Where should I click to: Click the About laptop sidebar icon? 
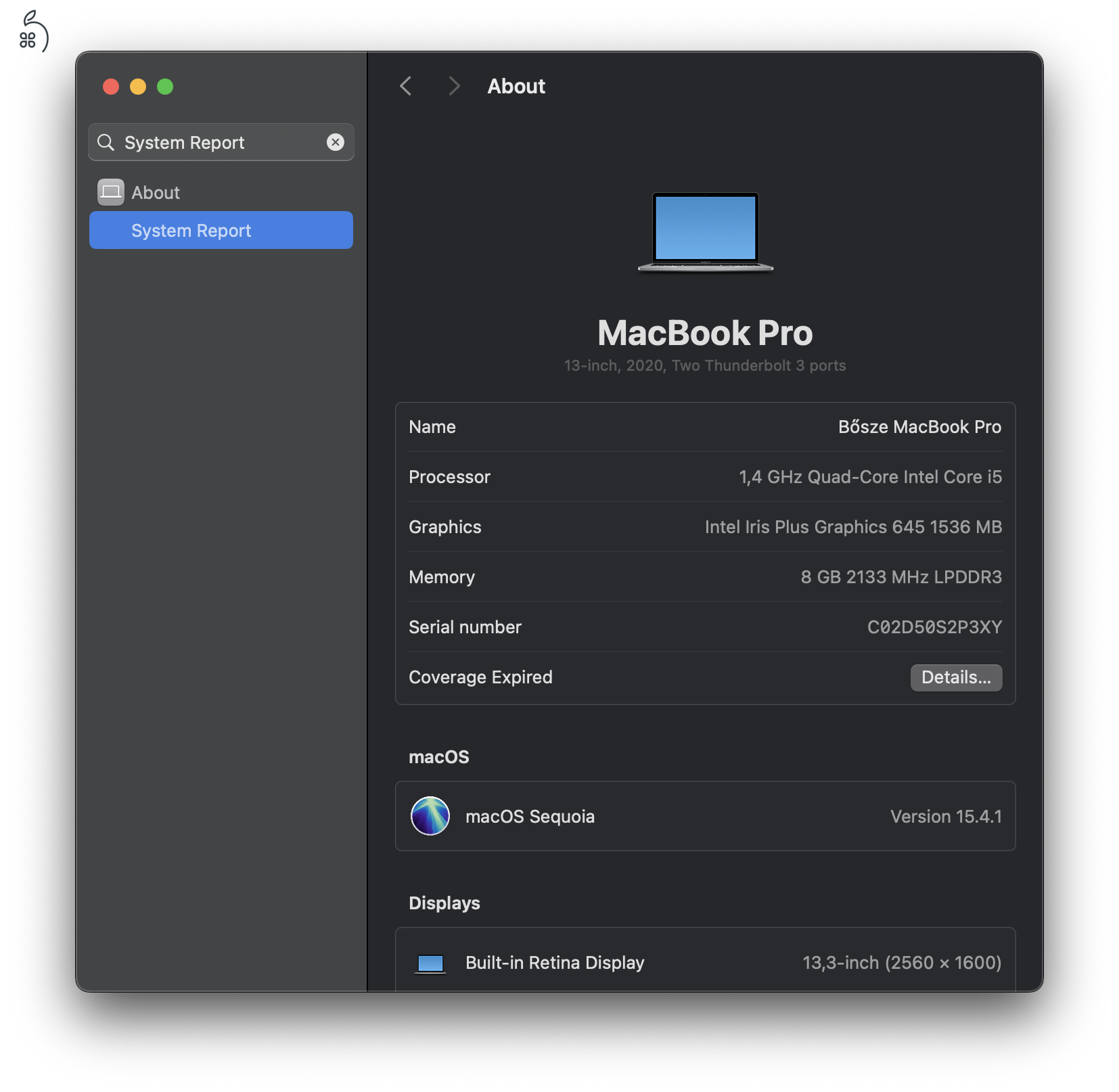point(111,192)
